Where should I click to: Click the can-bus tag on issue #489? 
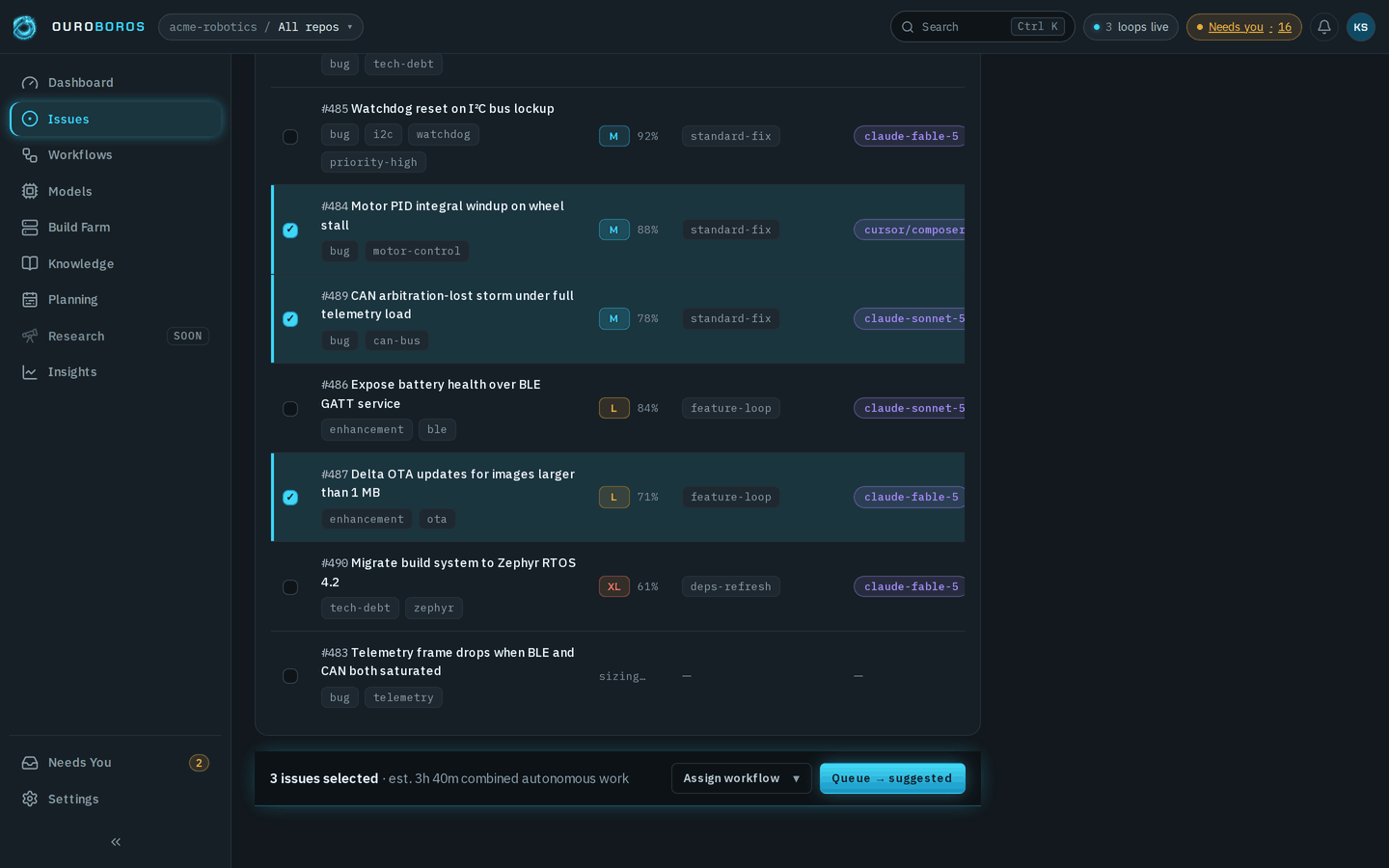pos(396,340)
